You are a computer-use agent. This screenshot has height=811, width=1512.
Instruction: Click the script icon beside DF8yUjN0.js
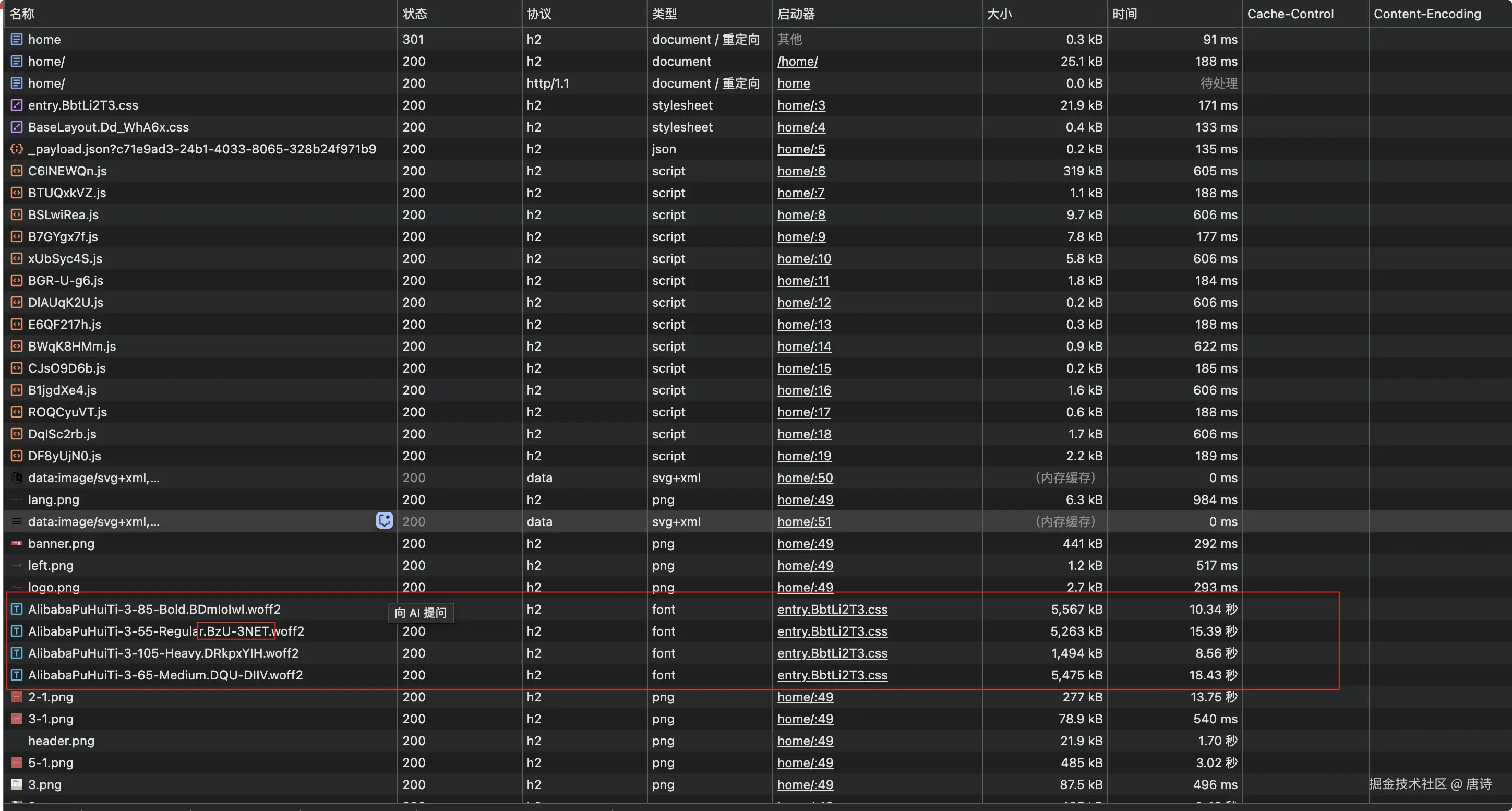pos(17,456)
